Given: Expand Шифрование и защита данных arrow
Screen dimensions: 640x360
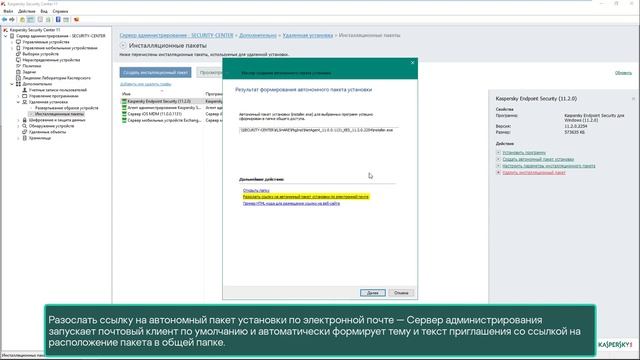Looking at the screenshot, I should pos(18,120).
